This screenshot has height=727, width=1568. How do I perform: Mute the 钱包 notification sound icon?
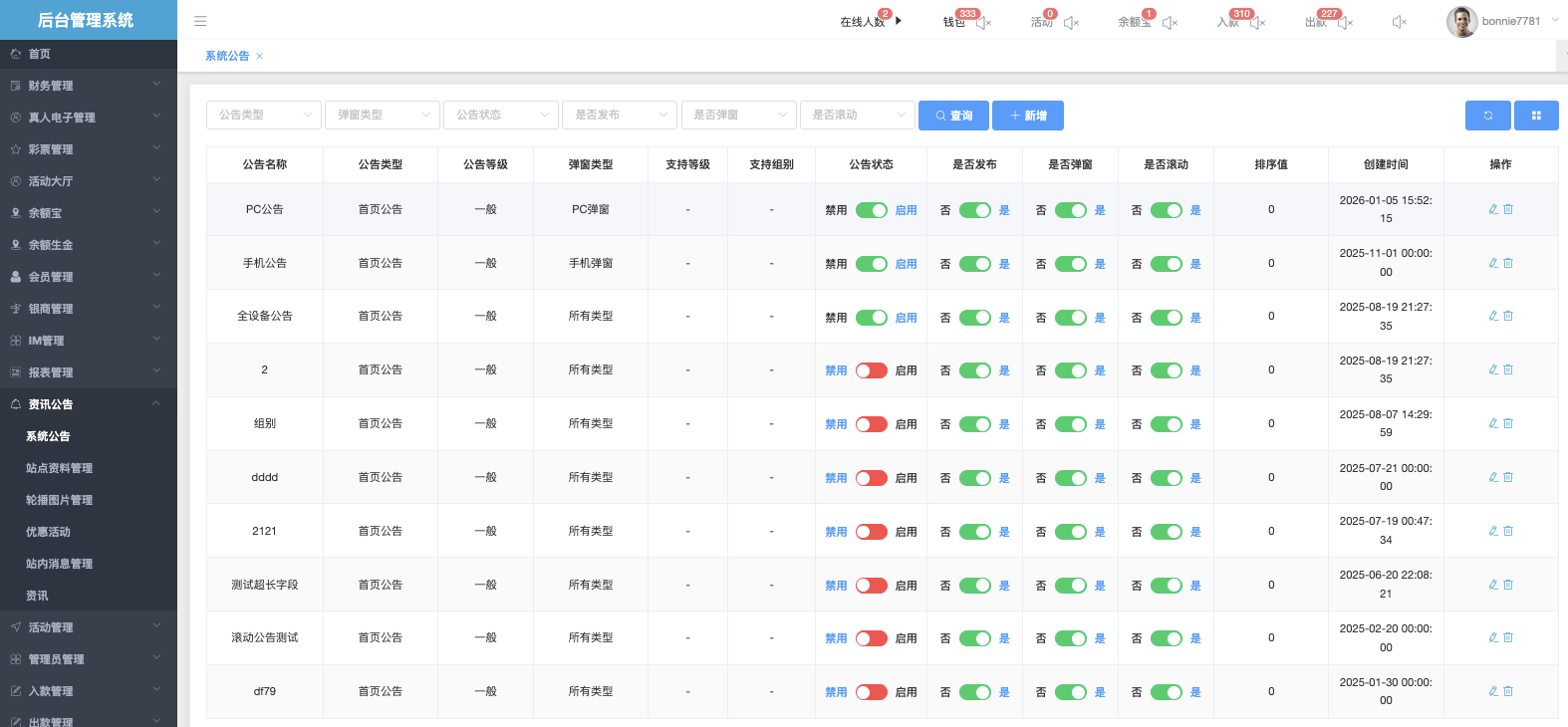983,23
